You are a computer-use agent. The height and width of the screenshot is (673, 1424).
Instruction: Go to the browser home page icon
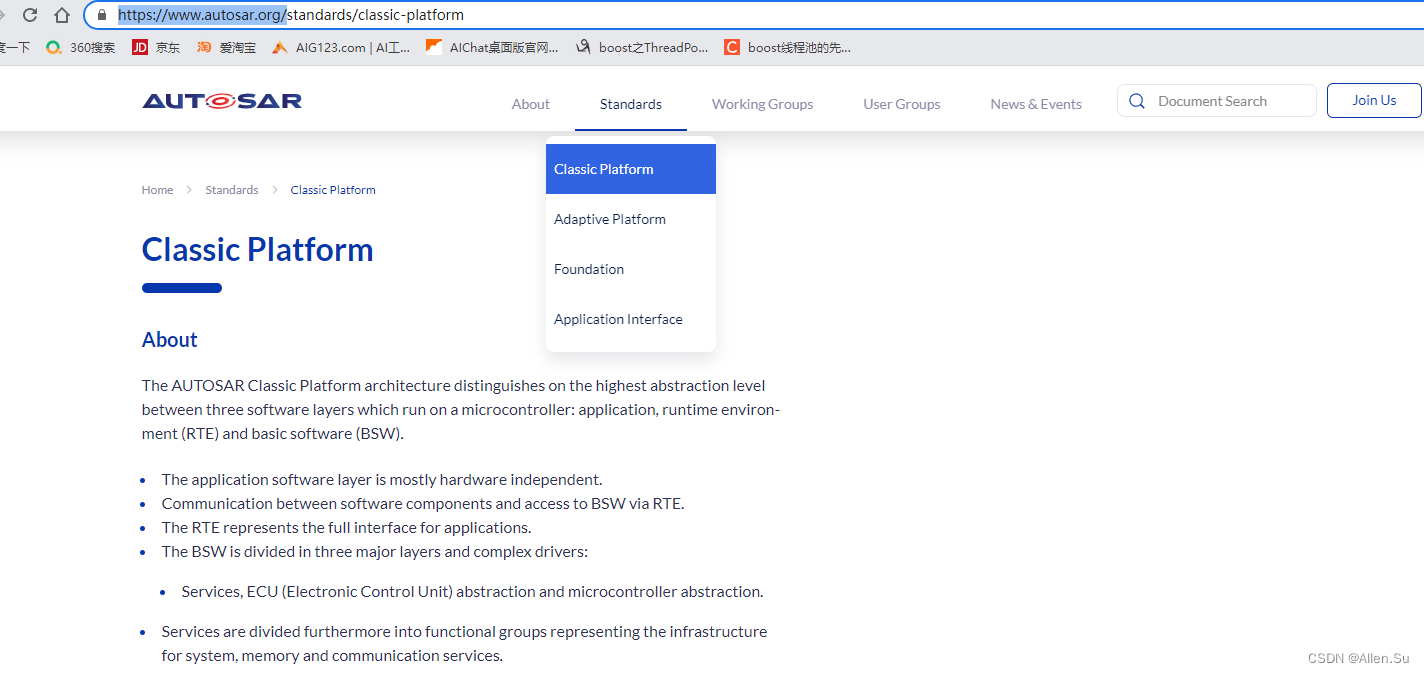[x=62, y=15]
